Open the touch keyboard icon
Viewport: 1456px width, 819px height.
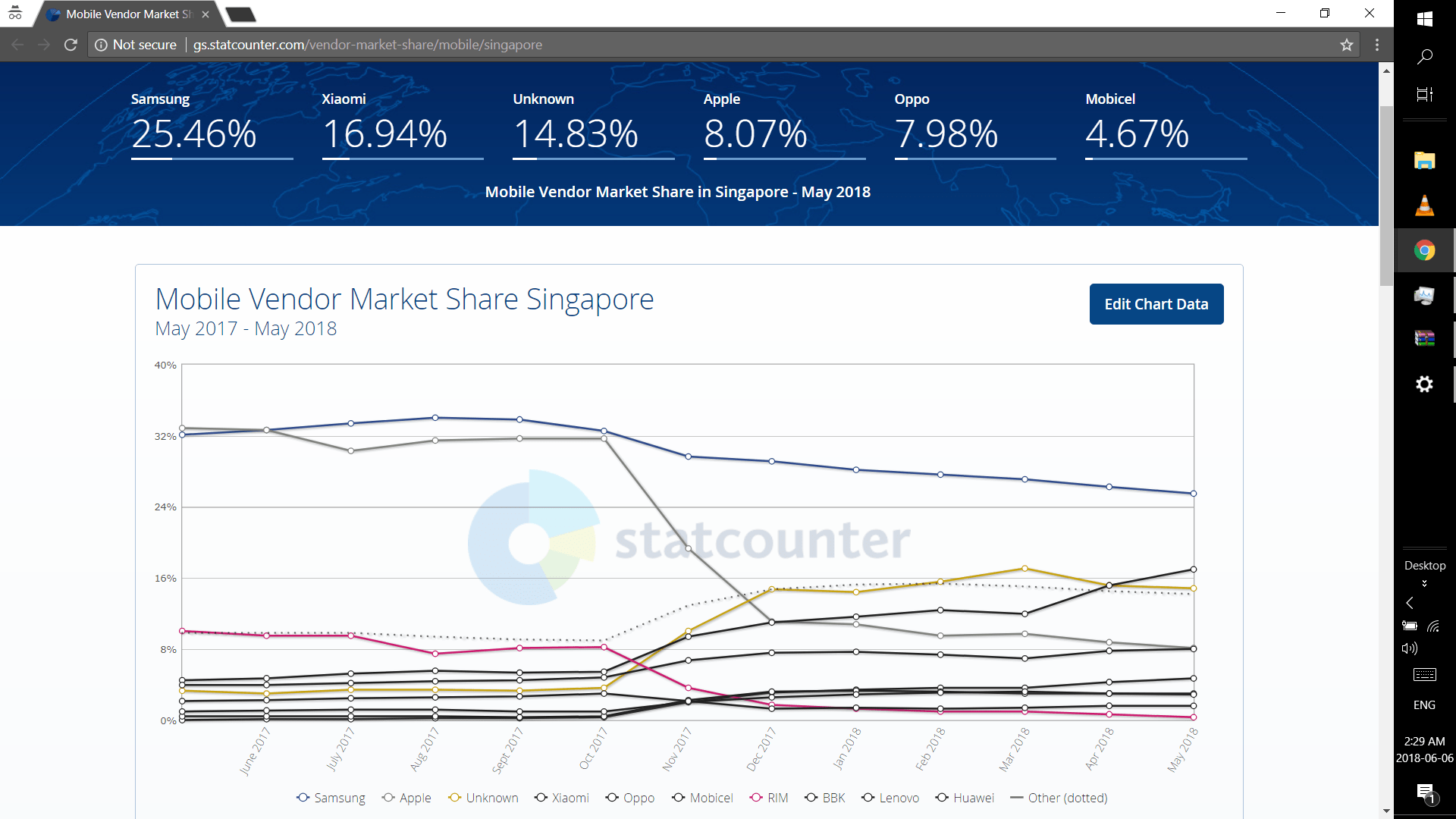[x=1424, y=675]
